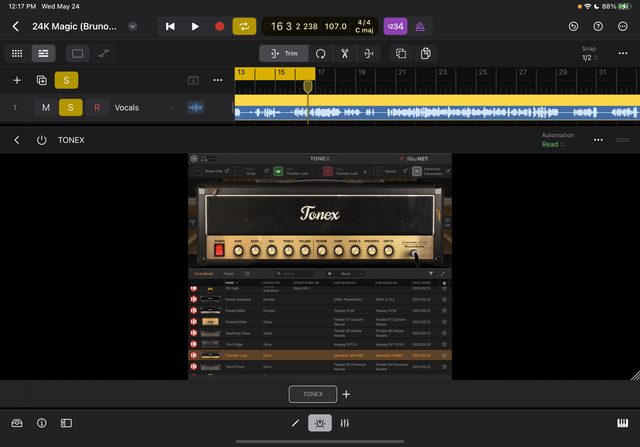Start recording with the red Record button
The width and height of the screenshot is (640, 447).
point(220,27)
